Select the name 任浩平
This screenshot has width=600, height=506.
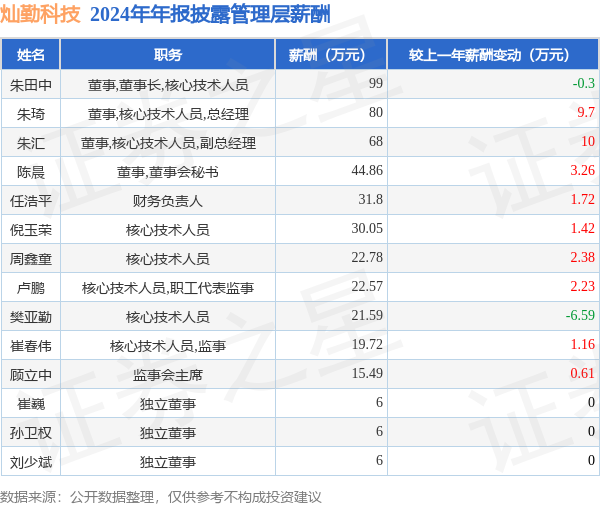tap(31, 201)
